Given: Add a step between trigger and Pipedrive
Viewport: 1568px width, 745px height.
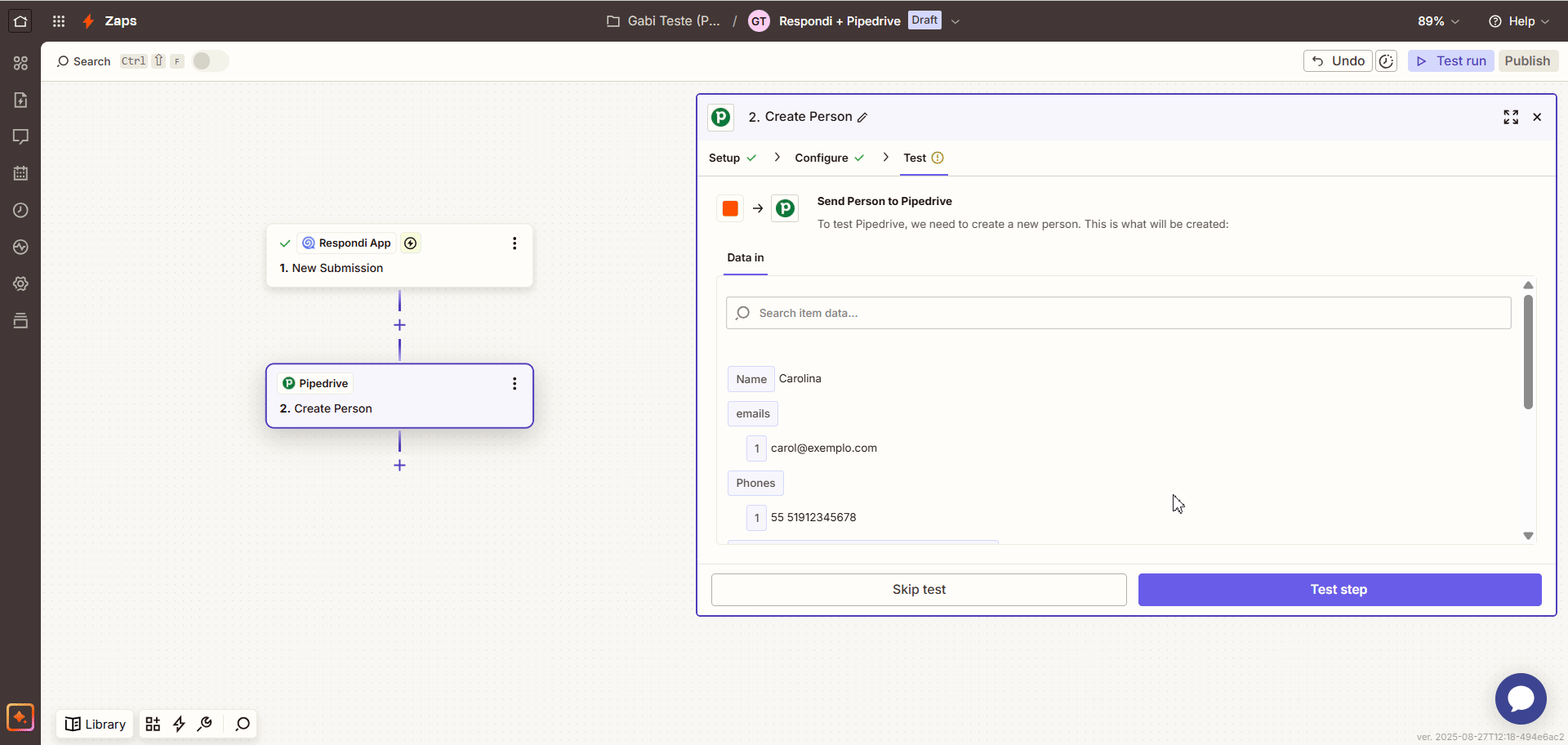Looking at the screenshot, I should tap(399, 325).
